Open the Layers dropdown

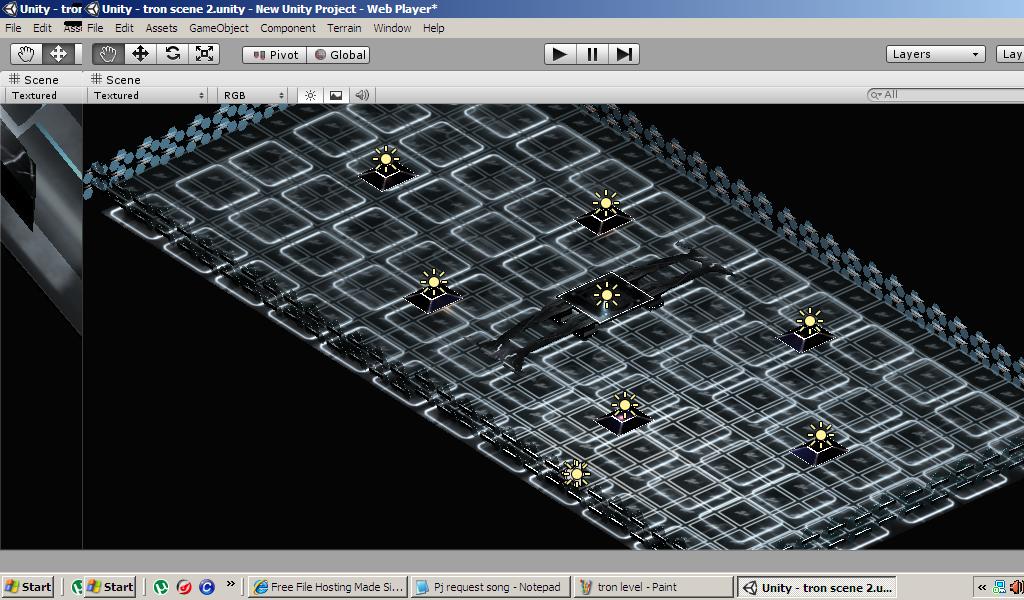click(x=936, y=54)
